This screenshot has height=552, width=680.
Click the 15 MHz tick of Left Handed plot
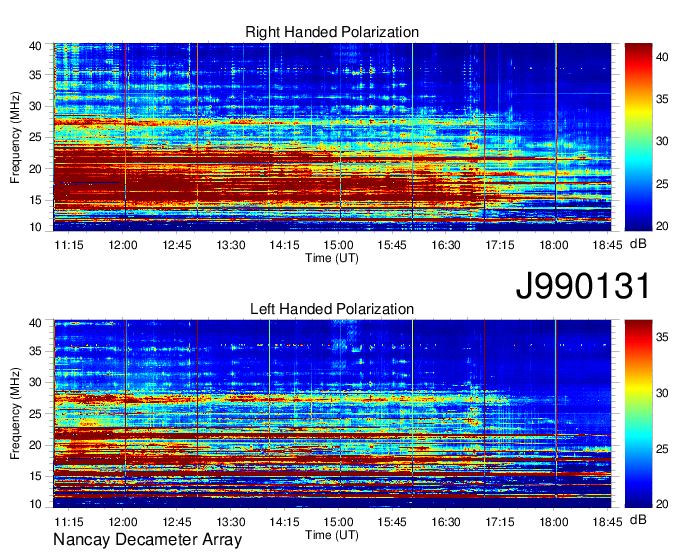[x=35, y=476]
